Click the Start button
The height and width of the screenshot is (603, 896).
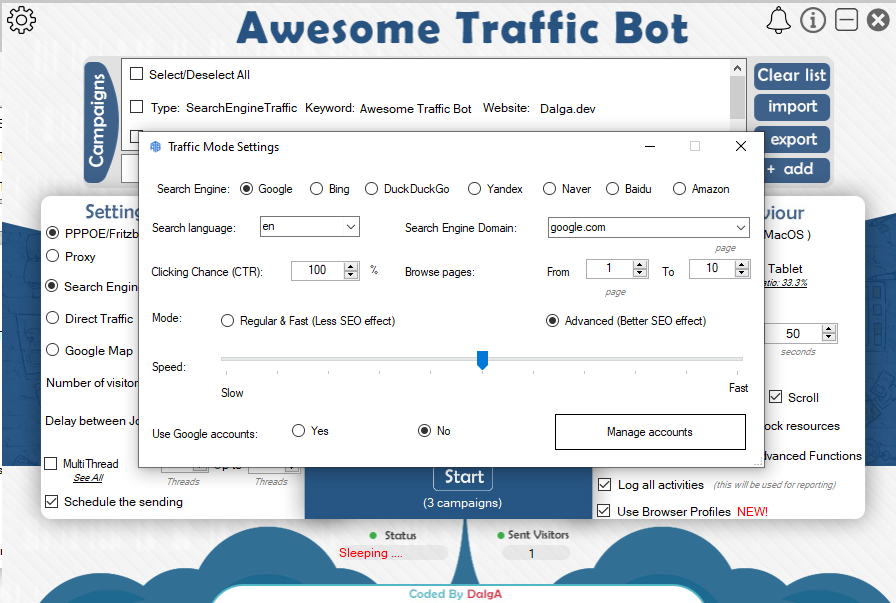pos(463,477)
